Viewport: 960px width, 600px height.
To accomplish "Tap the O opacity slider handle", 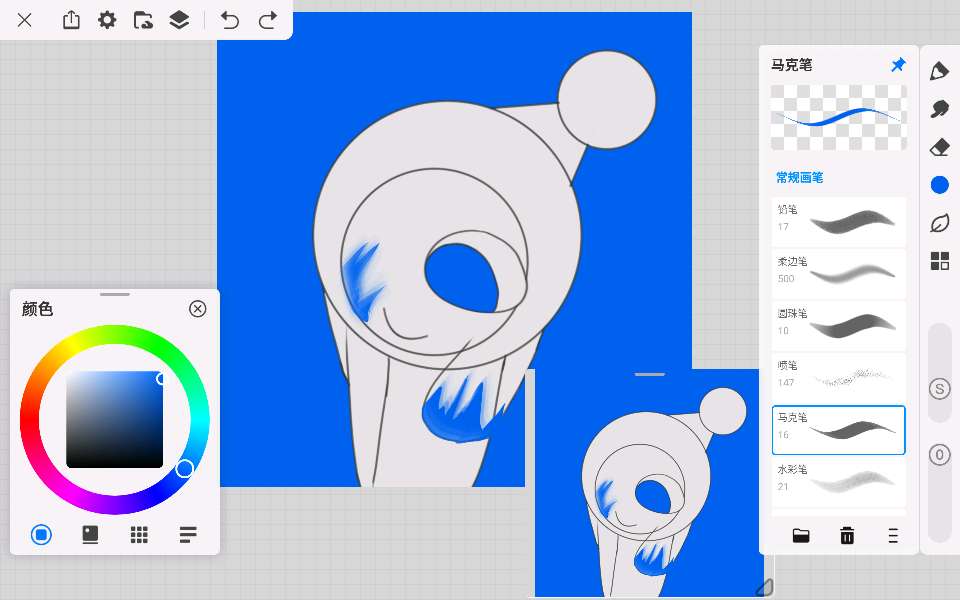I will point(940,455).
